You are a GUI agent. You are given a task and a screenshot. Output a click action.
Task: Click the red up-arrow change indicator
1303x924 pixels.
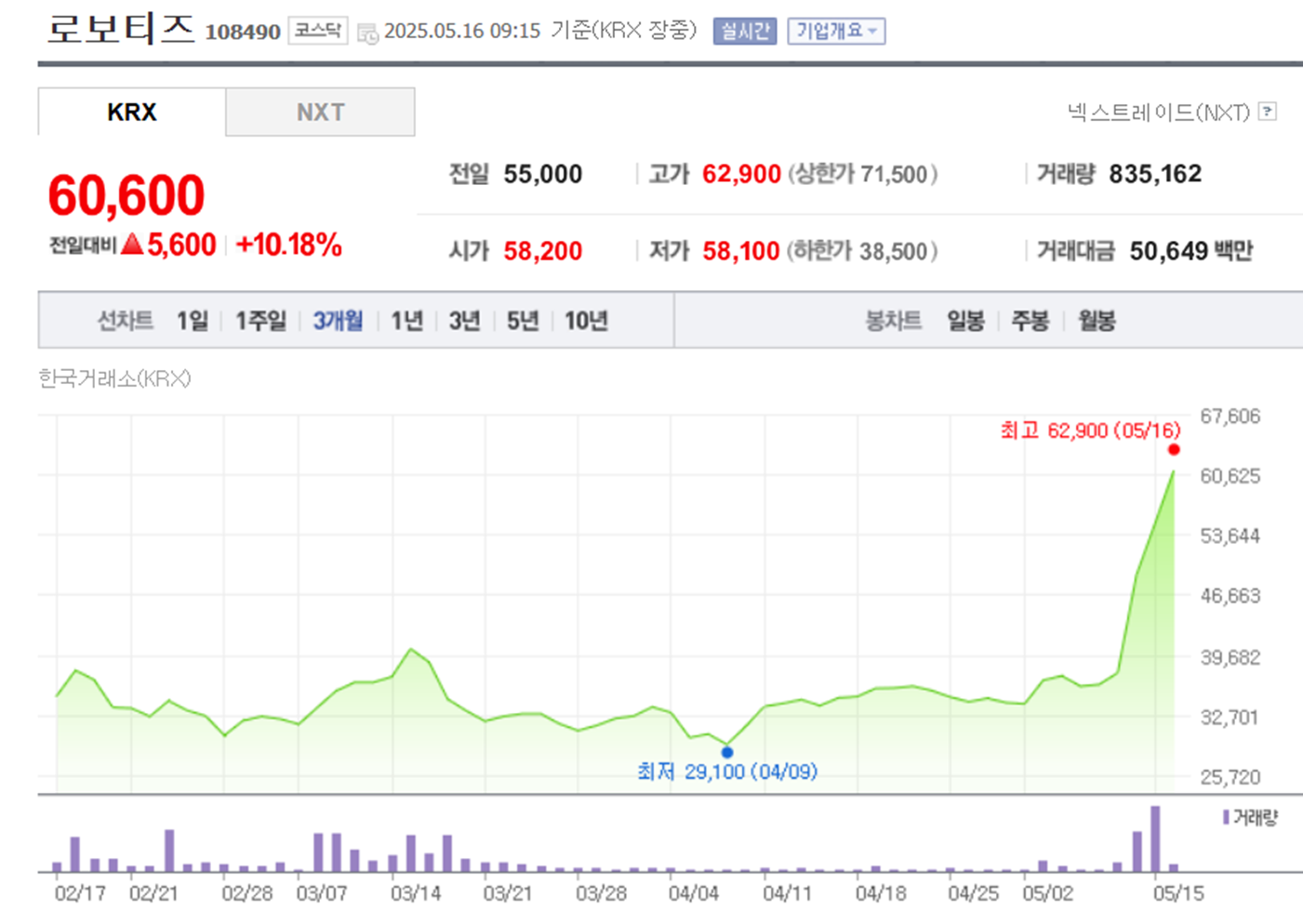[x=132, y=244]
